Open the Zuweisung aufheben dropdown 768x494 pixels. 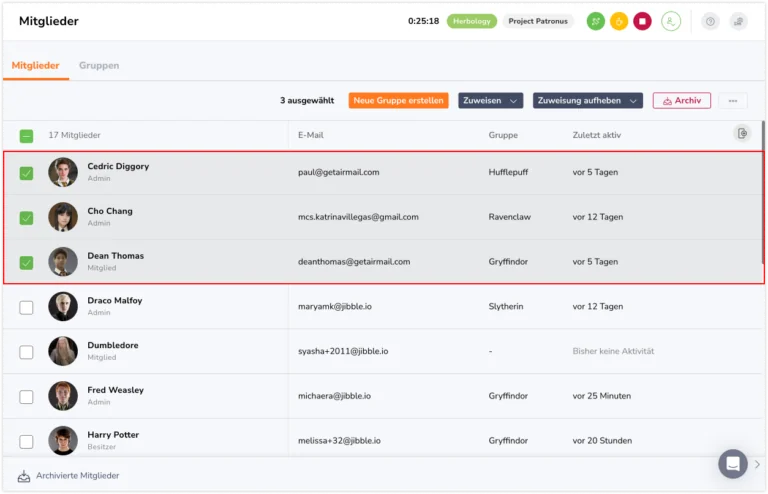(x=587, y=100)
